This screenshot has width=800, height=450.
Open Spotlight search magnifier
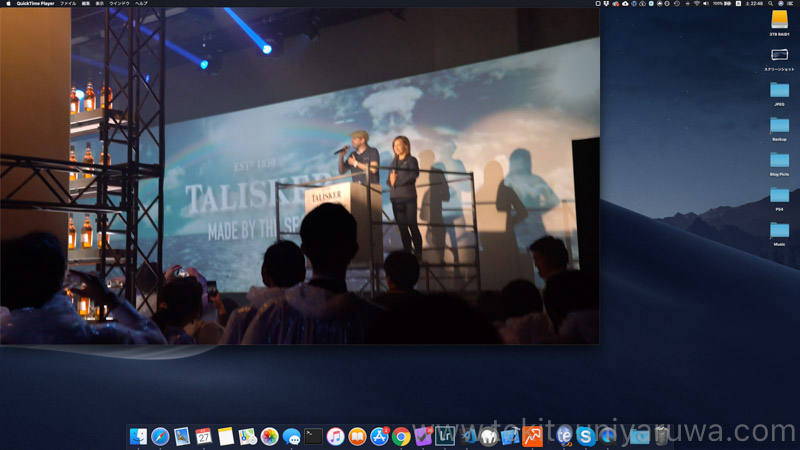pyautogui.click(x=770, y=3)
